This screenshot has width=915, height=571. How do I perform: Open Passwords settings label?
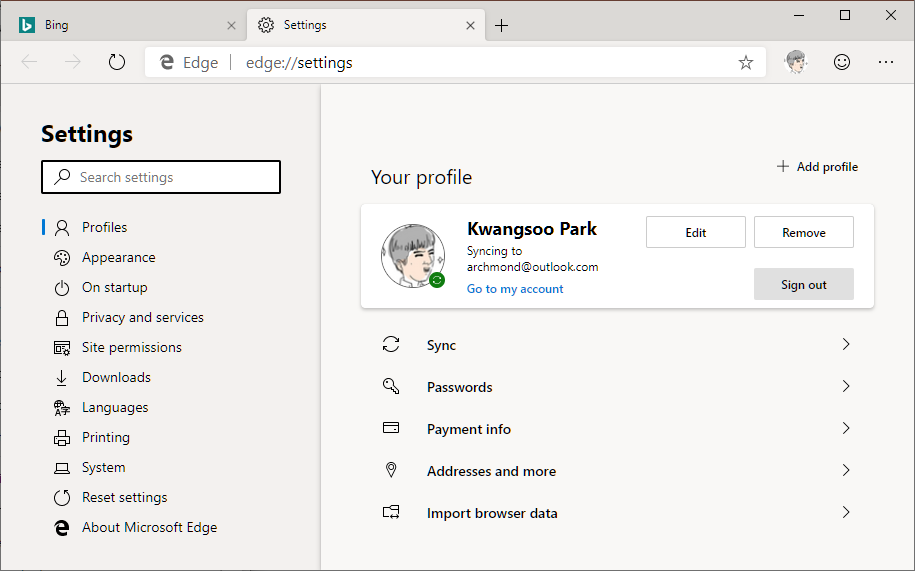459,387
